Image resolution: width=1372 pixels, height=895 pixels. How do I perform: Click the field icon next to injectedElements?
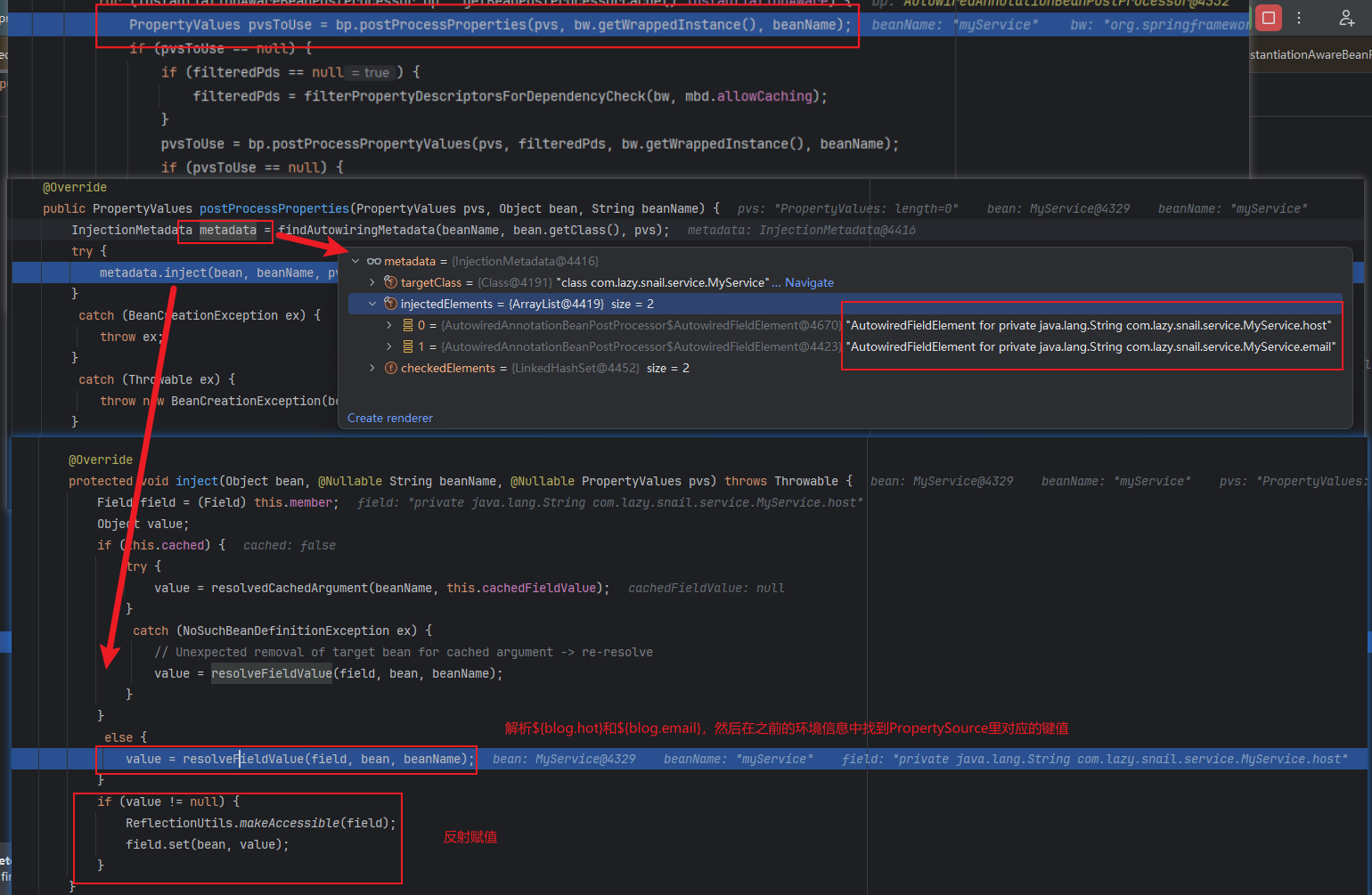[x=390, y=304]
